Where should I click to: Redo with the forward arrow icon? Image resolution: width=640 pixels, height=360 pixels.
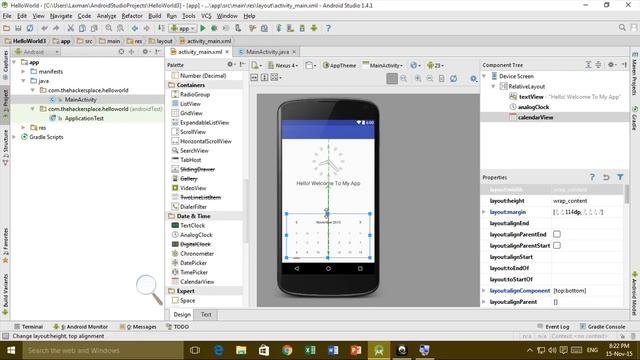56,28
